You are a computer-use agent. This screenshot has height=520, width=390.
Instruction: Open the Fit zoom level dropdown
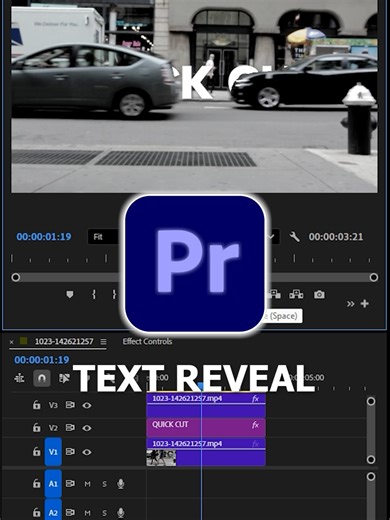coord(105,237)
